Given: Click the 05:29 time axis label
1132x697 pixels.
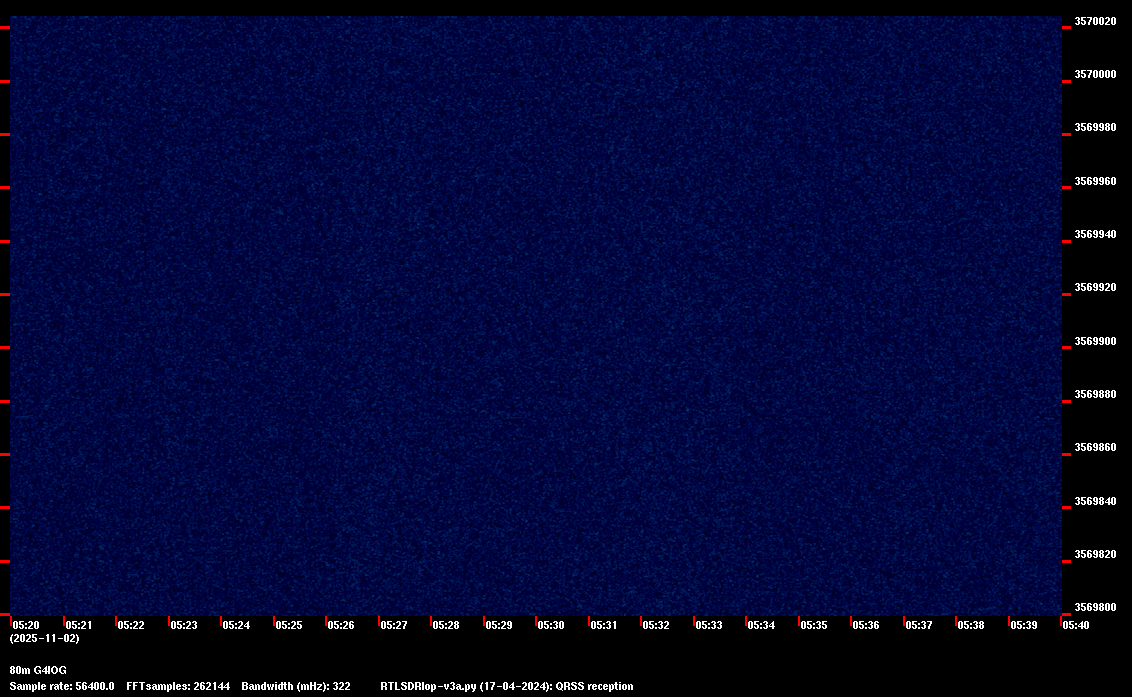Looking at the screenshot, I should (x=499, y=625).
